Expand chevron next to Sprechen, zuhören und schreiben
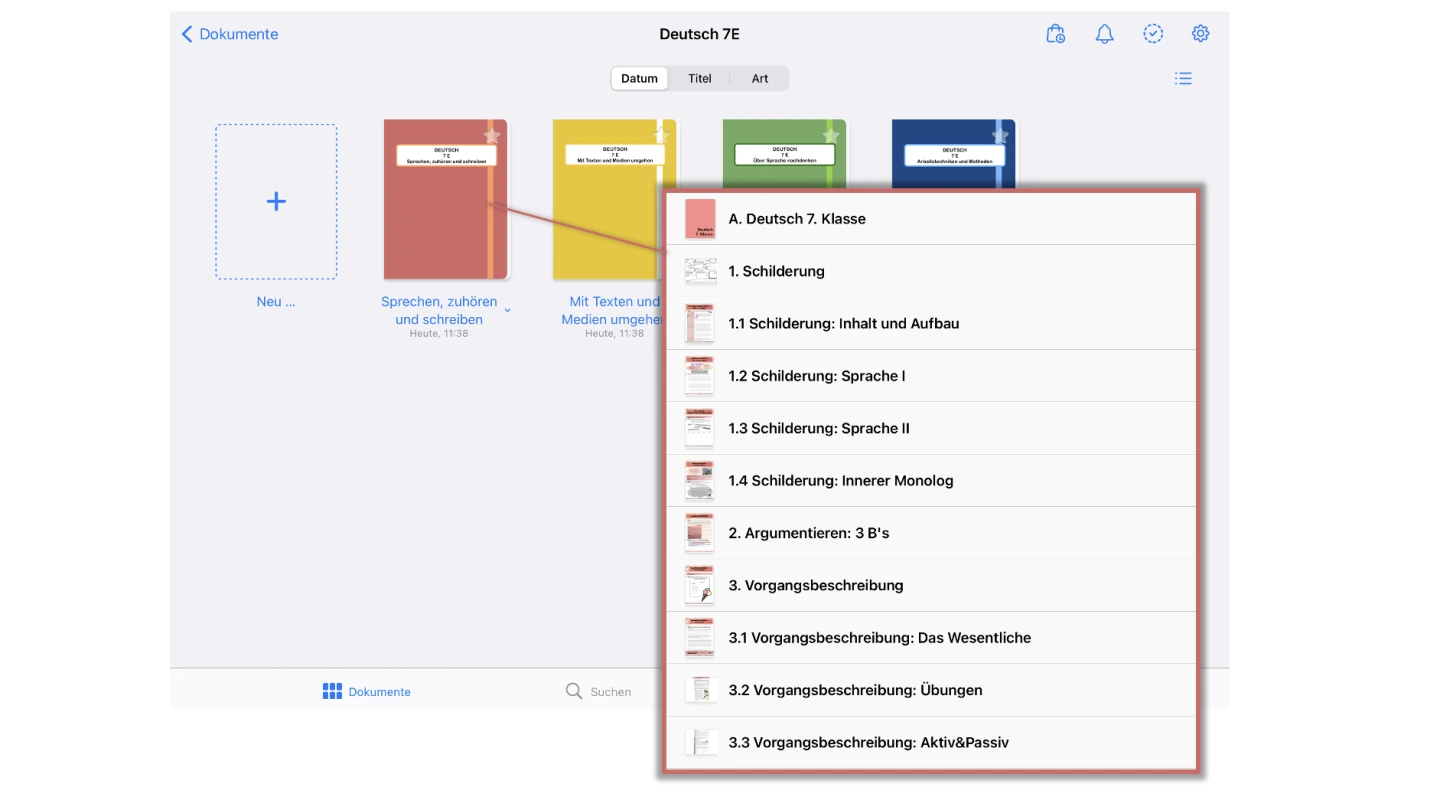The height and width of the screenshot is (810, 1440). pos(507,311)
